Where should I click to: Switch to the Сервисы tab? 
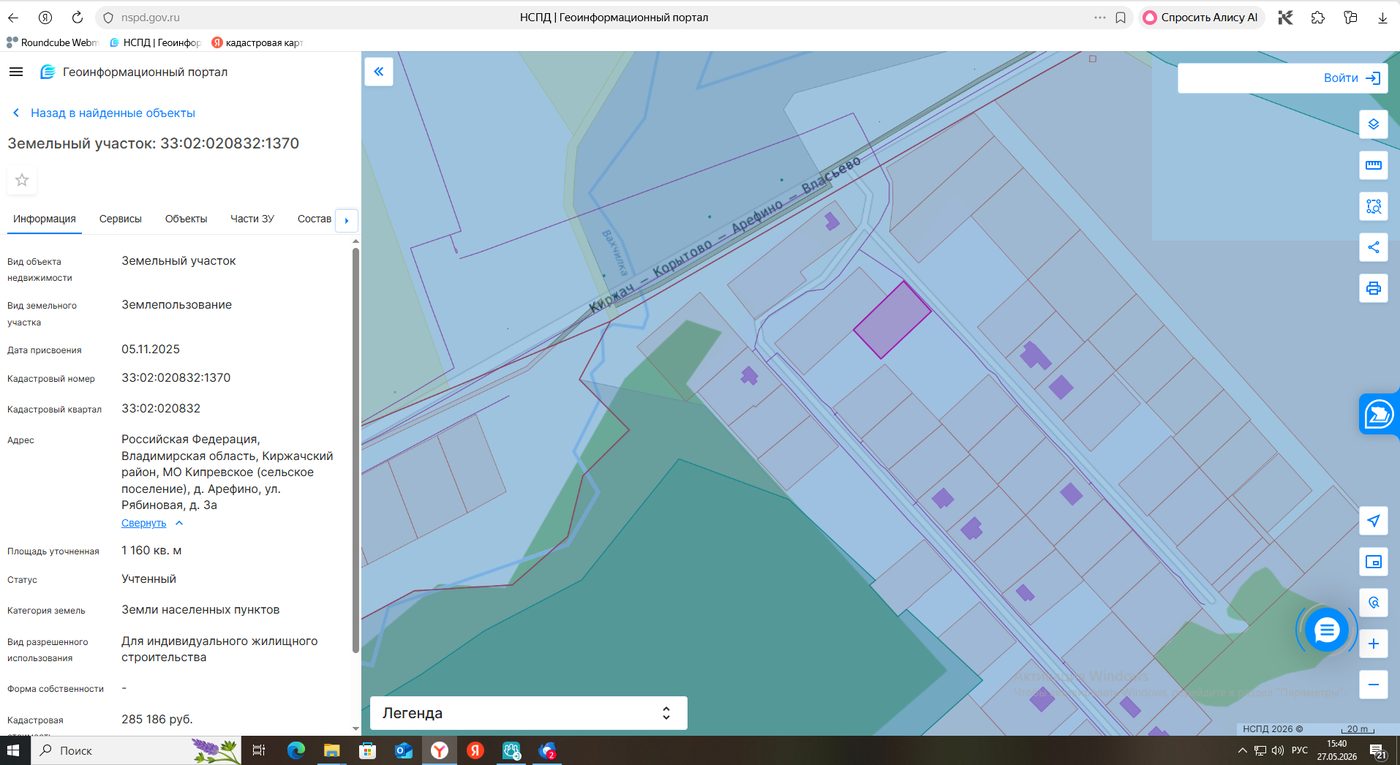pos(120,219)
